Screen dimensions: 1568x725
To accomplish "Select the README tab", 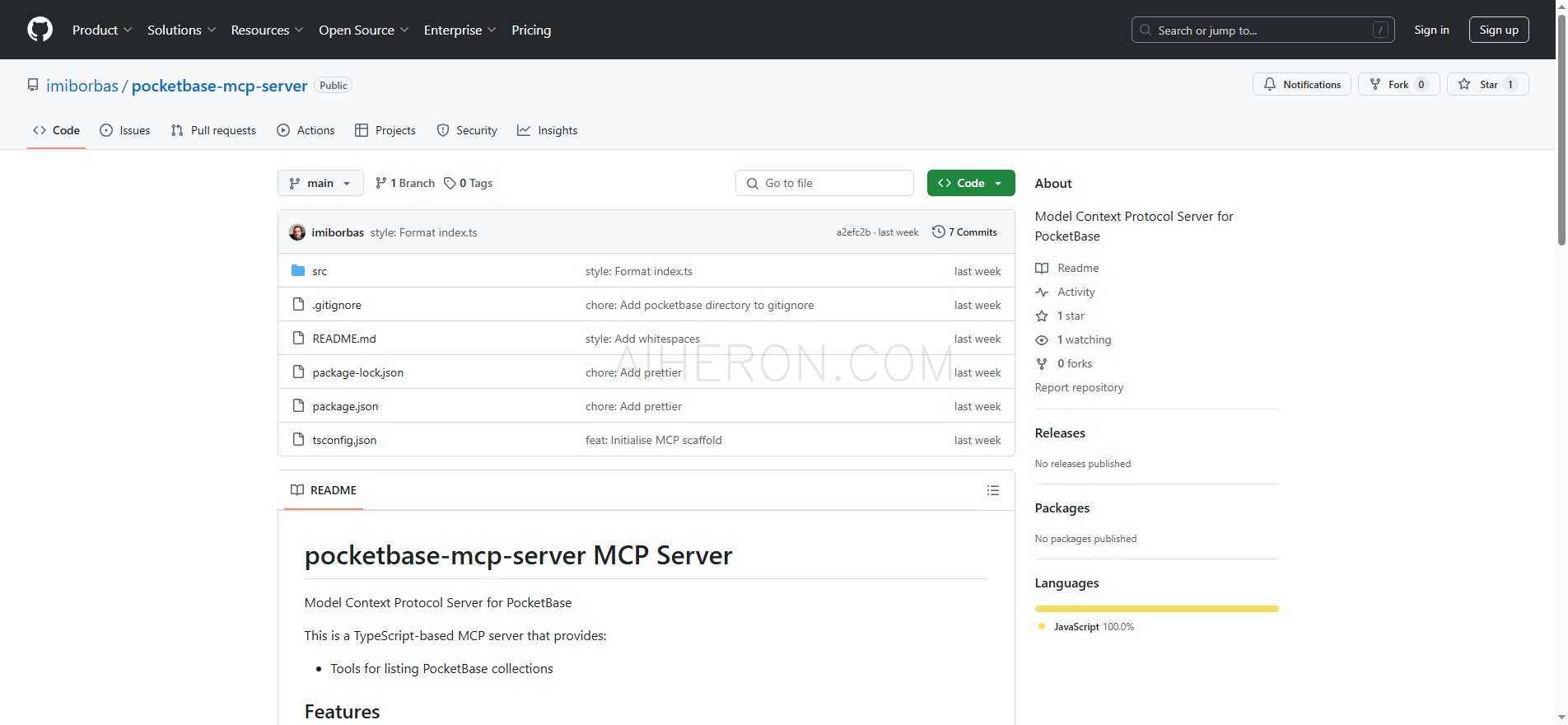I will point(324,490).
